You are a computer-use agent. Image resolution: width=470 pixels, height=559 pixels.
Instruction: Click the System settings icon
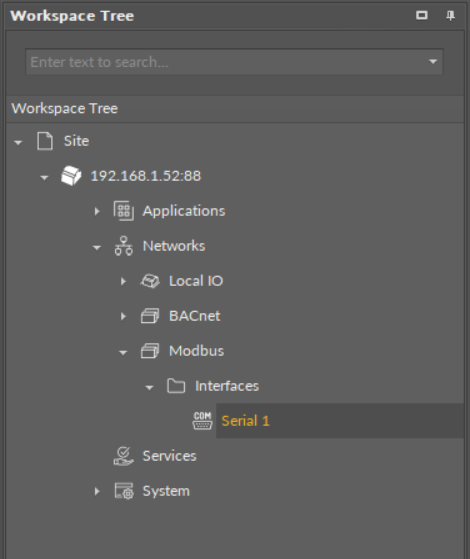click(x=124, y=491)
